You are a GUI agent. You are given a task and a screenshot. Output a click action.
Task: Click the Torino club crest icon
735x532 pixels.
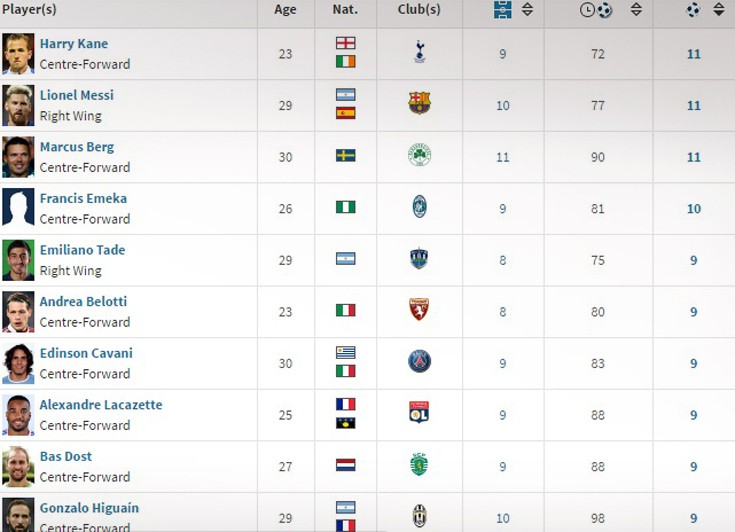419,309
